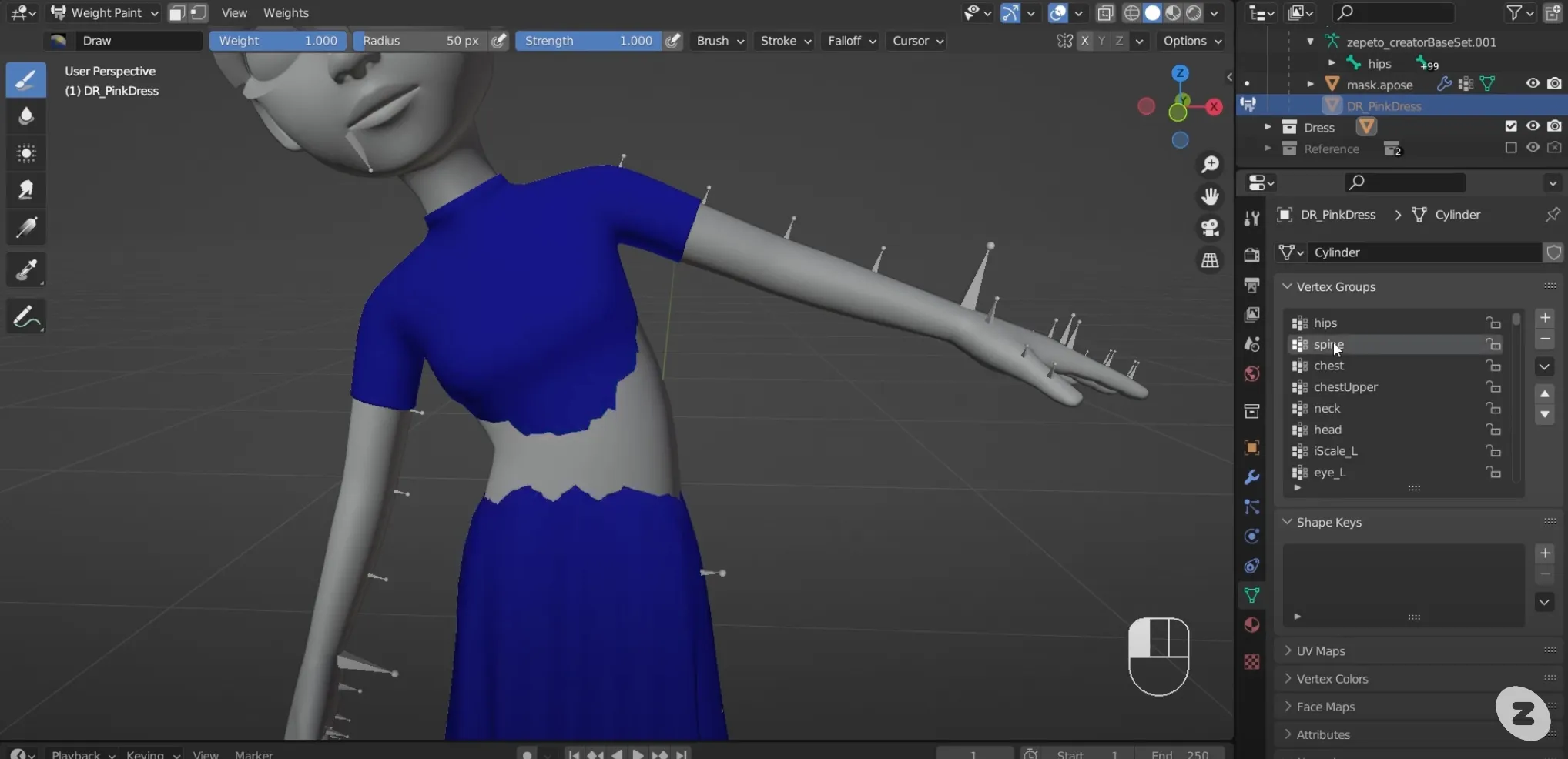The height and width of the screenshot is (759, 1568).
Task: Open the Stroke settings dropdown
Action: coord(786,41)
